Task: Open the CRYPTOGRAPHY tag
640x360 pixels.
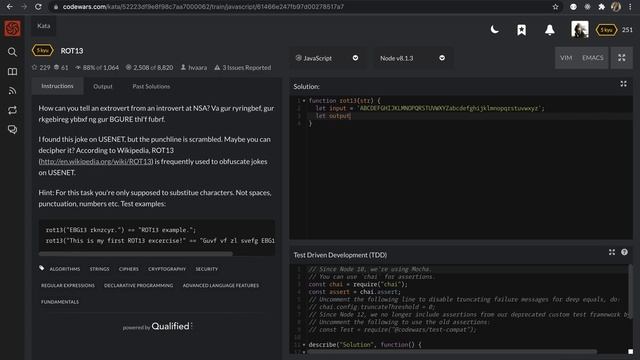Action: tap(167, 269)
